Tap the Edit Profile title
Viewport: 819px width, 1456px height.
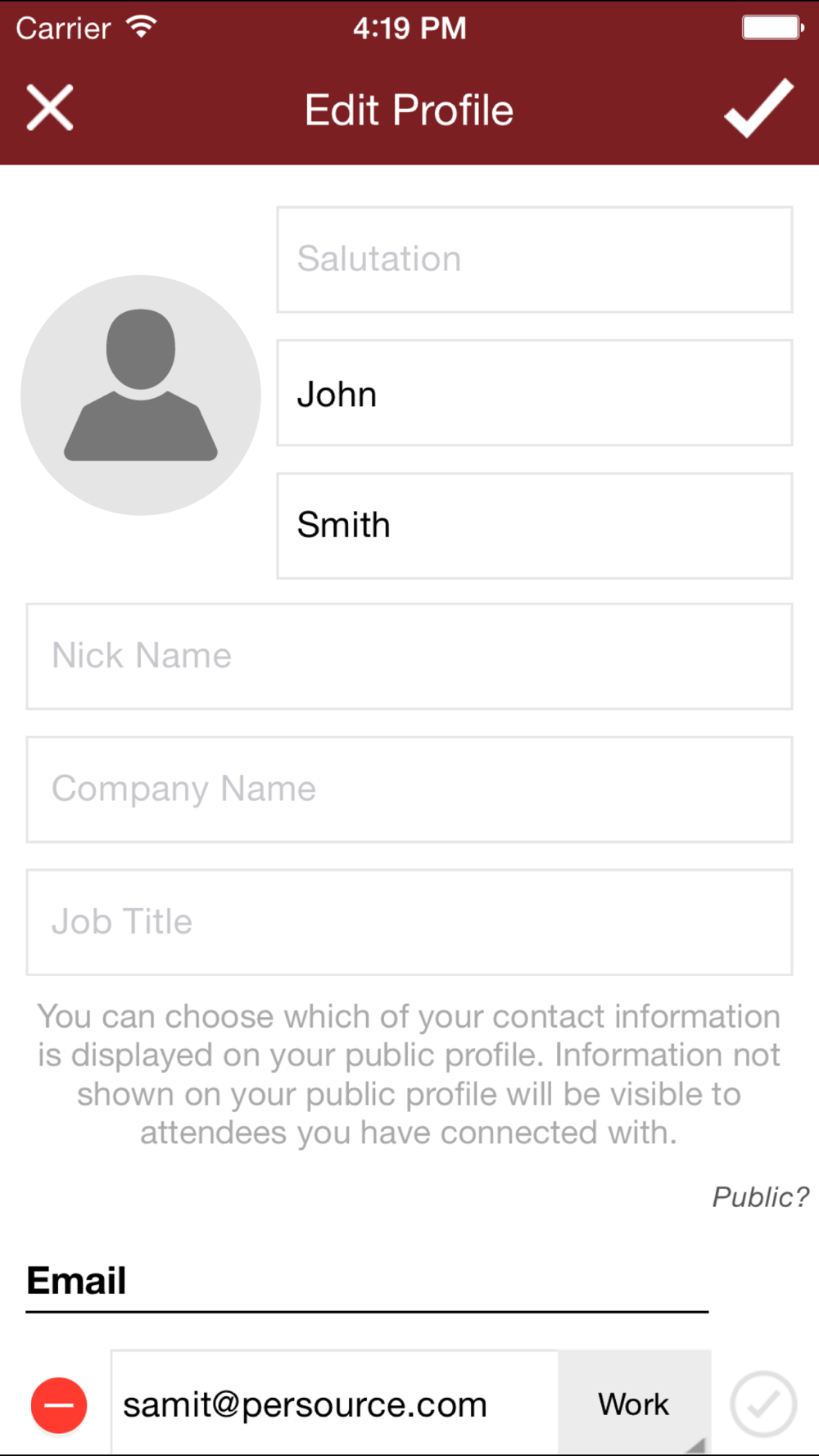click(409, 110)
